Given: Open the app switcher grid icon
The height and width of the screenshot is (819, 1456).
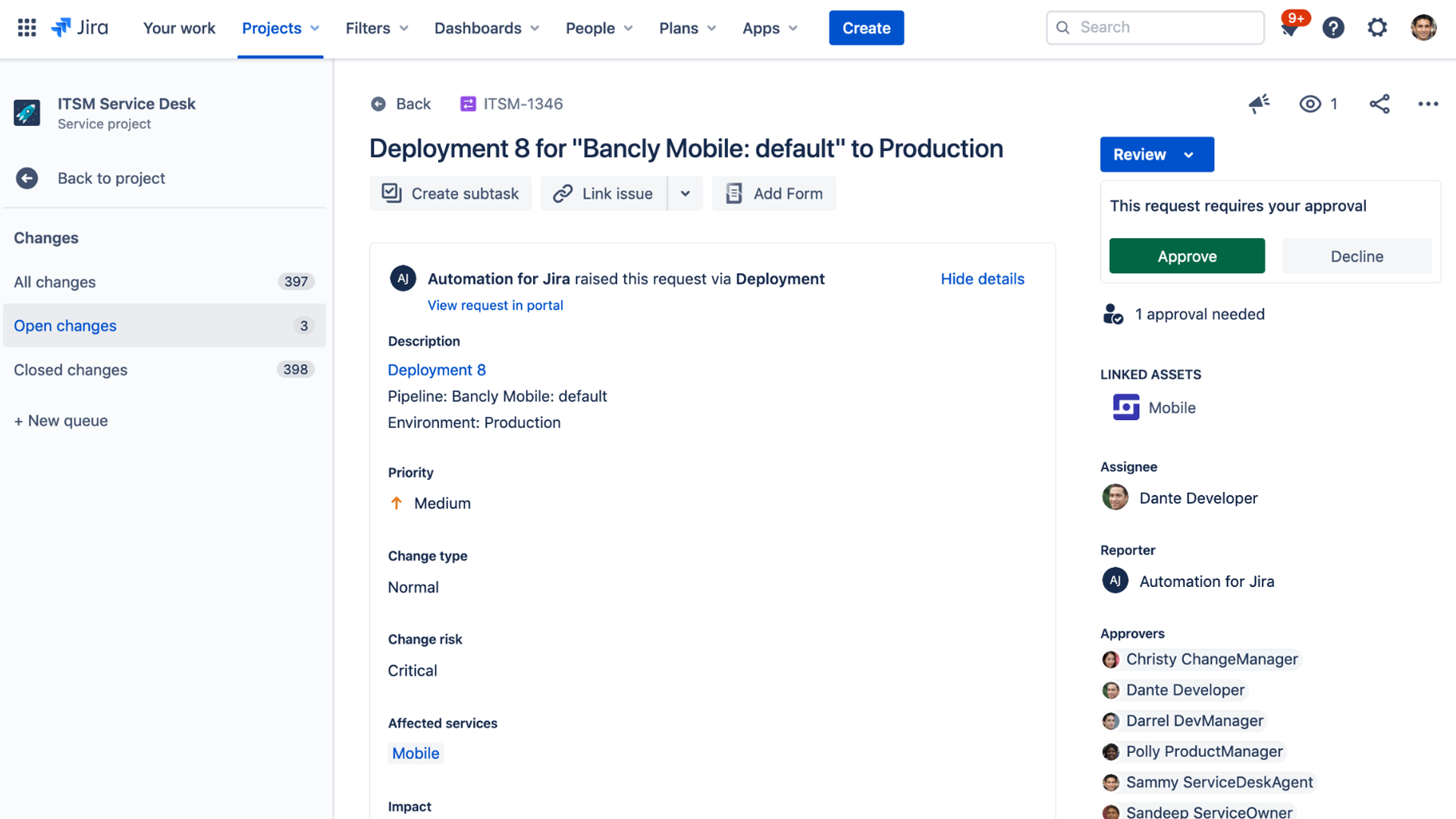Looking at the screenshot, I should coord(27,28).
